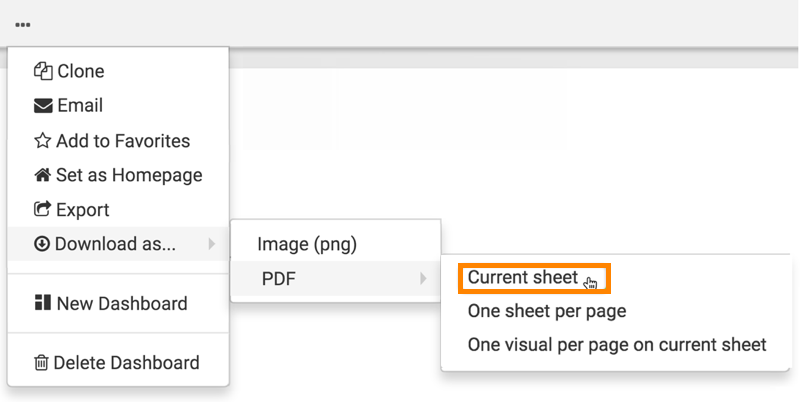The width and height of the screenshot is (800, 402).
Task: Click the Delete Dashboard text
Action: (x=127, y=363)
